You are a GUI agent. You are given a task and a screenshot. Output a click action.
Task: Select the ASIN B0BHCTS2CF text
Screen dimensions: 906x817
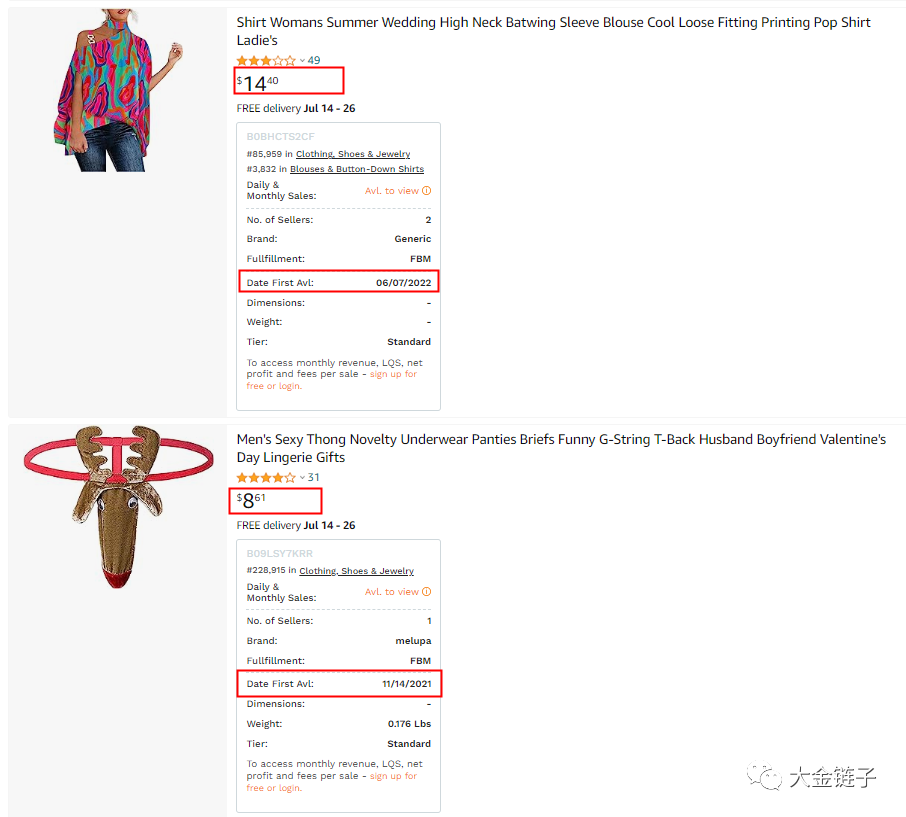tap(280, 137)
